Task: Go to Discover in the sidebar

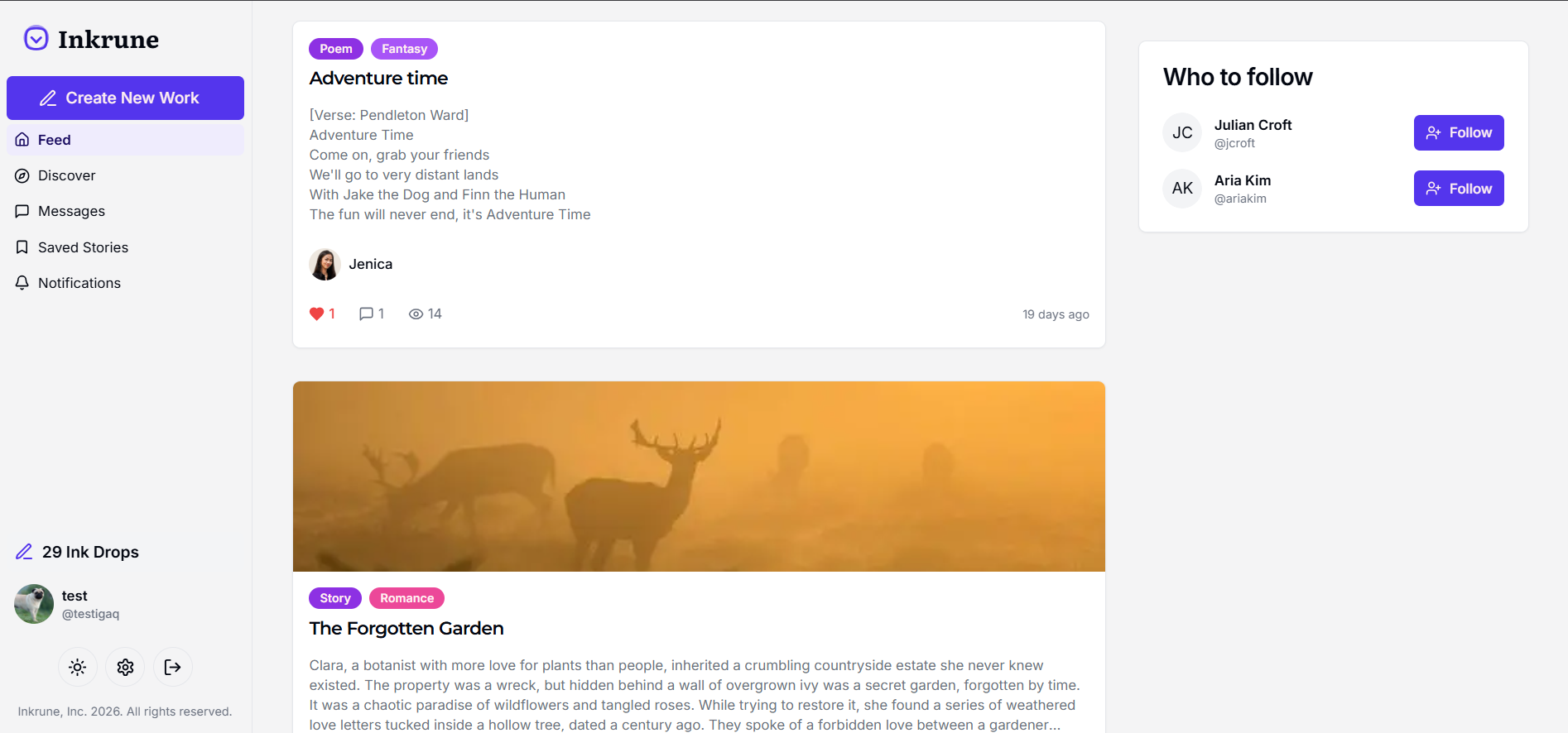Action: 125,175
